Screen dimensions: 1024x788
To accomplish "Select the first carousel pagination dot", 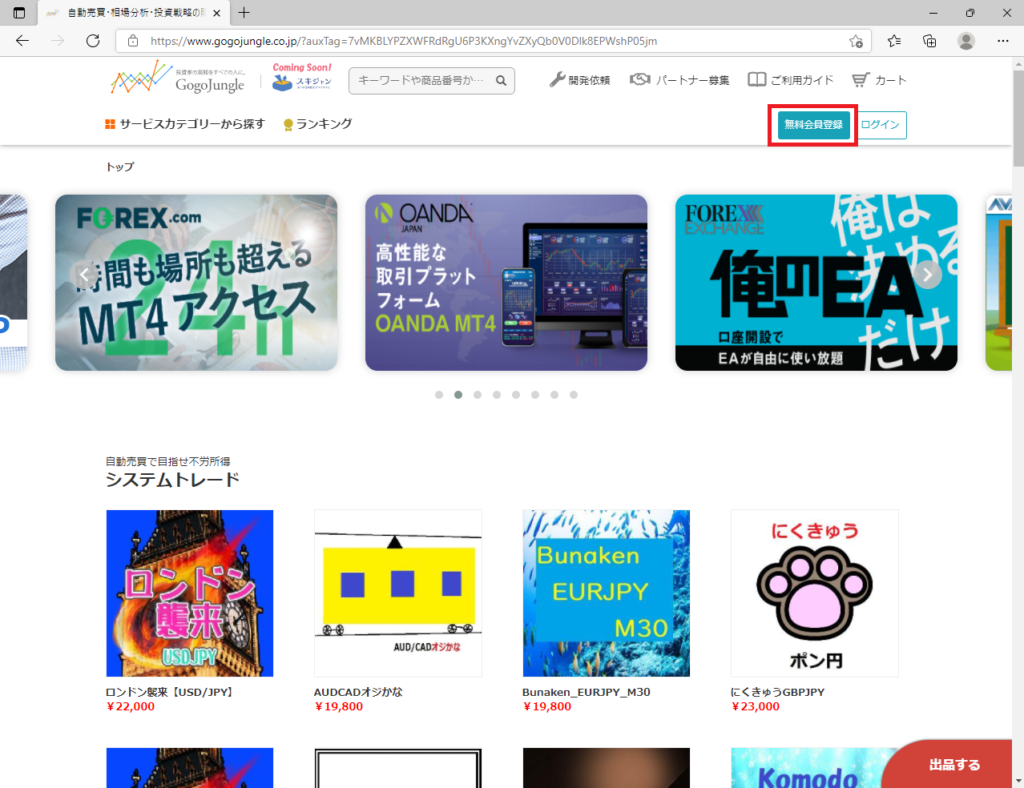I will (x=439, y=395).
